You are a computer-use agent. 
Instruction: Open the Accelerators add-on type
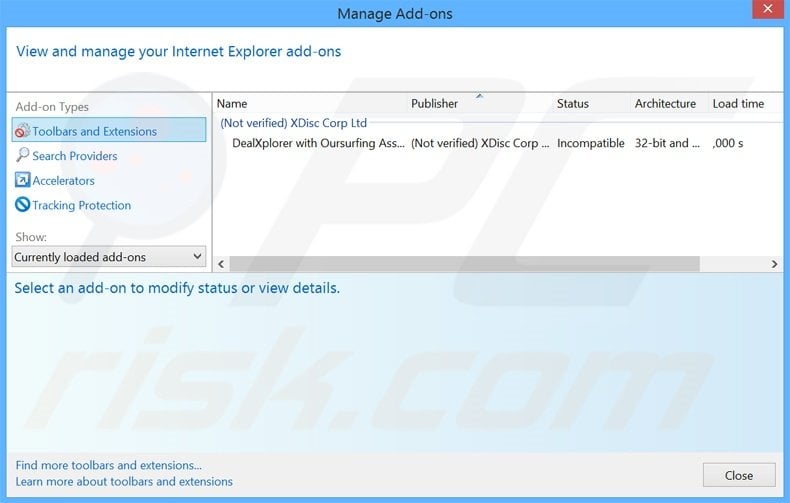tap(63, 180)
